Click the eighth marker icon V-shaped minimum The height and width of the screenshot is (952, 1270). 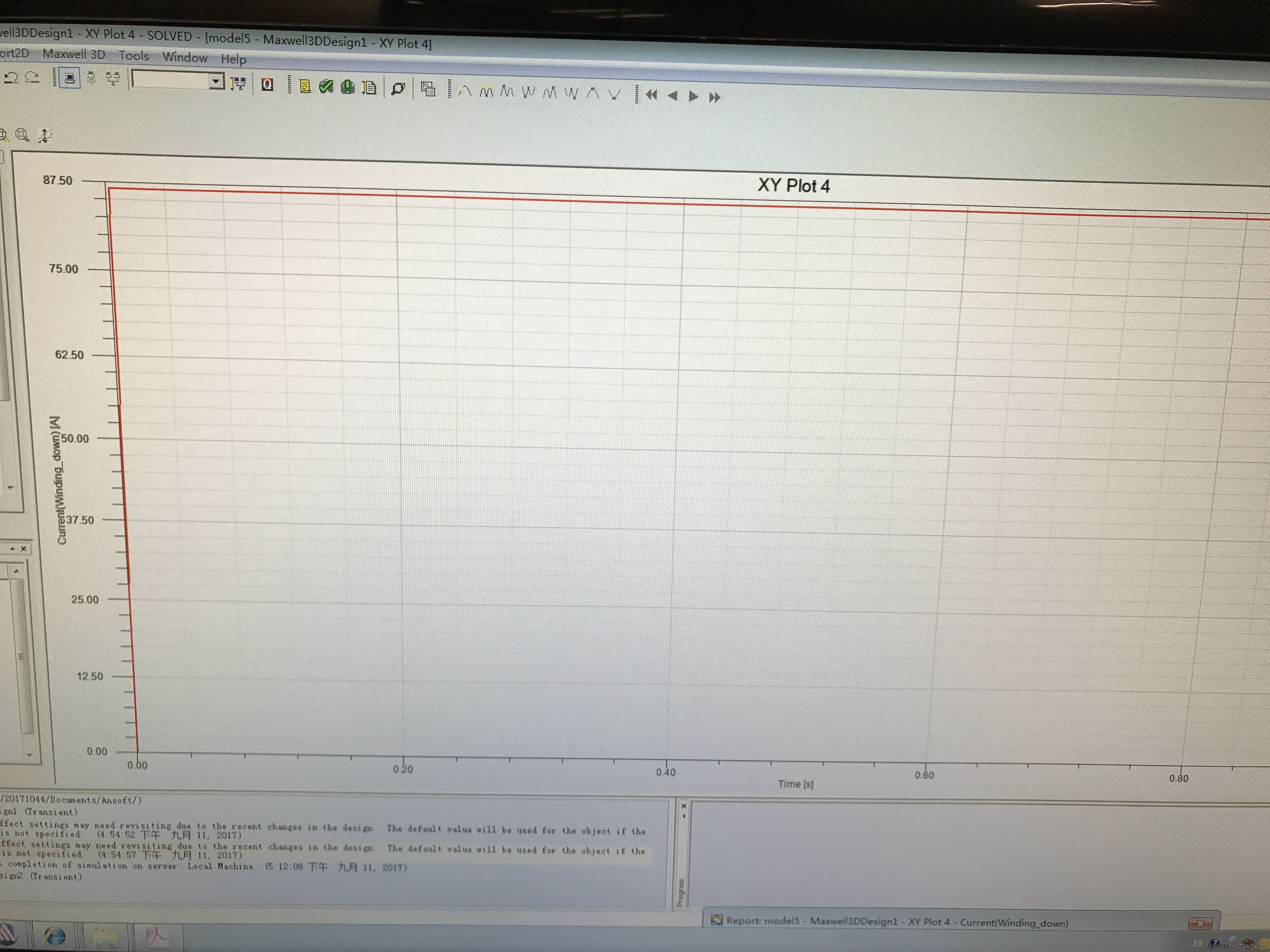point(614,94)
